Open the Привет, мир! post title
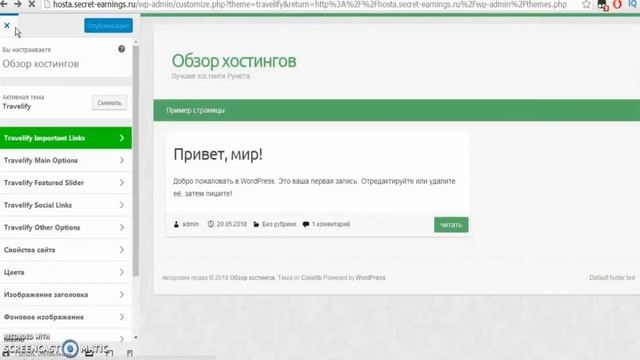This screenshot has width=640, height=360. 218,155
